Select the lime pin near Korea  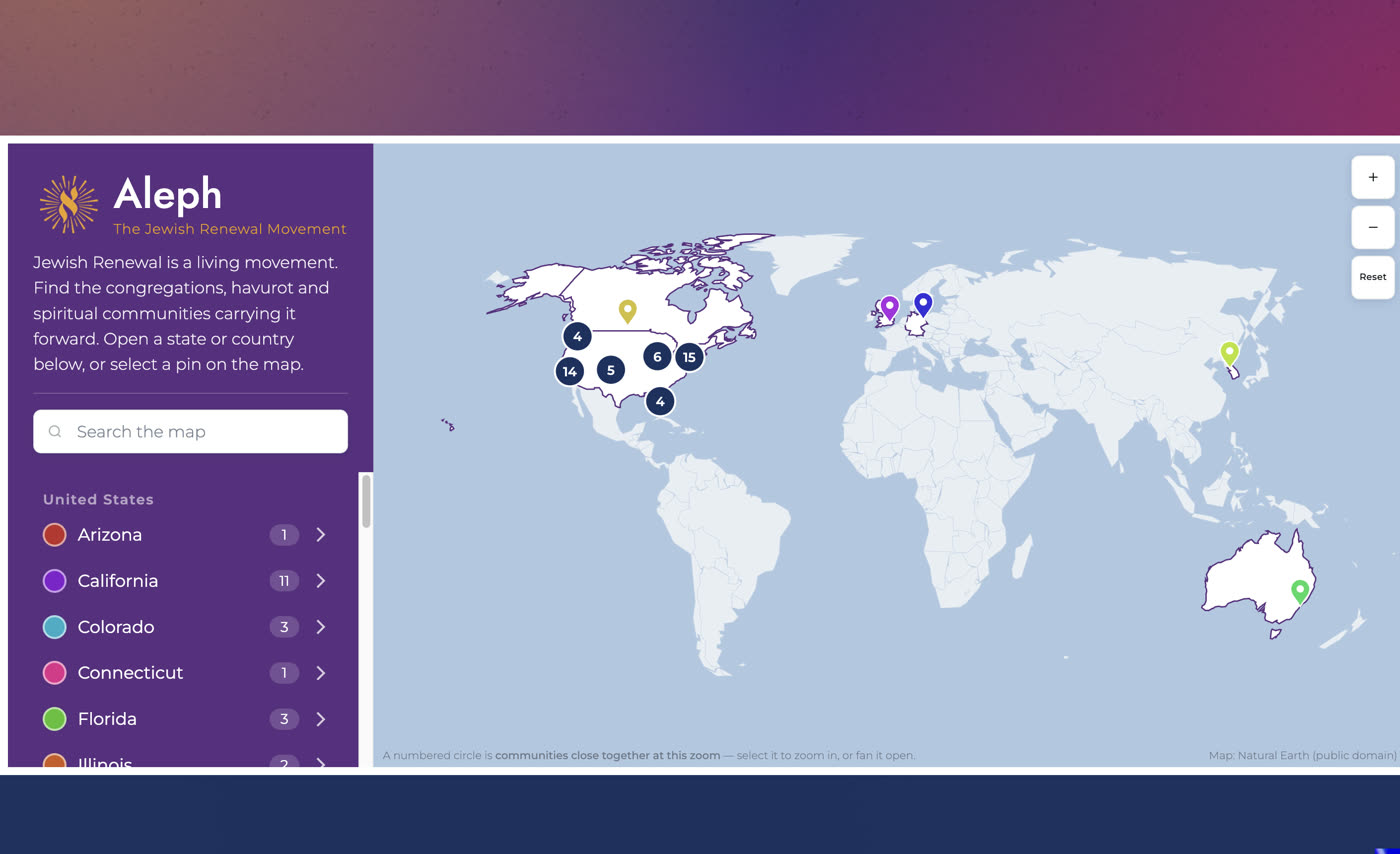pos(1230,353)
